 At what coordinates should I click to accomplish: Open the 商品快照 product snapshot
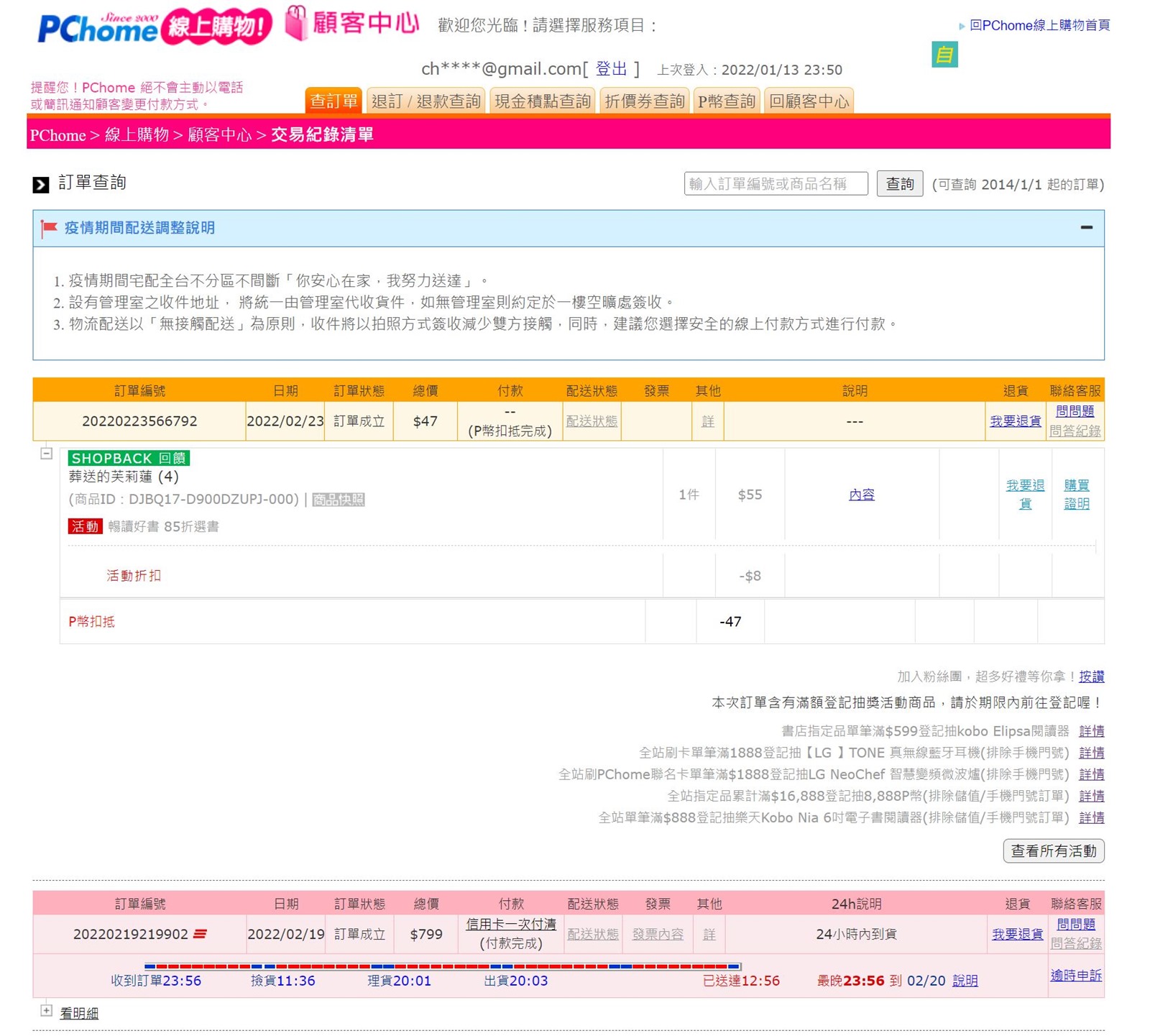coord(339,500)
